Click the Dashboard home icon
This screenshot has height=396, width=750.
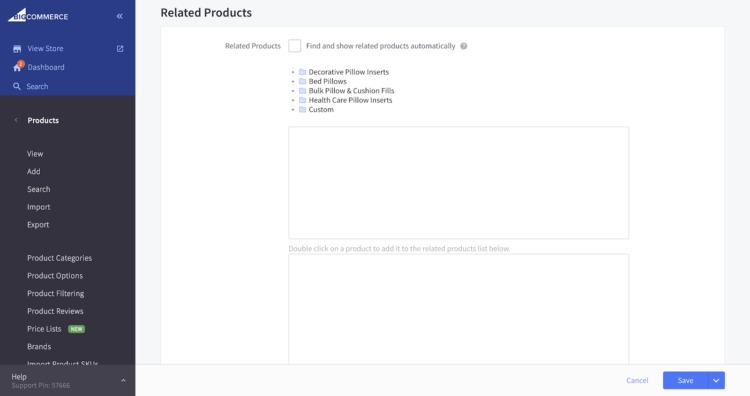point(17,68)
